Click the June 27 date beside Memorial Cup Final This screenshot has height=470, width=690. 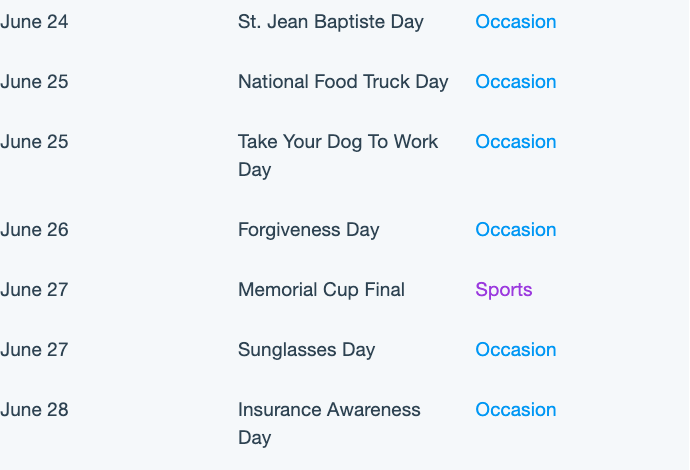tap(34, 290)
